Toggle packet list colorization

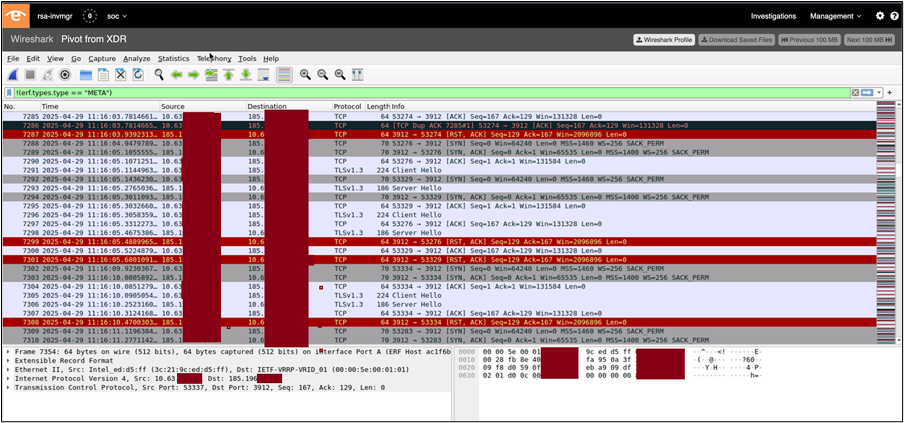[x=284, y=74]
